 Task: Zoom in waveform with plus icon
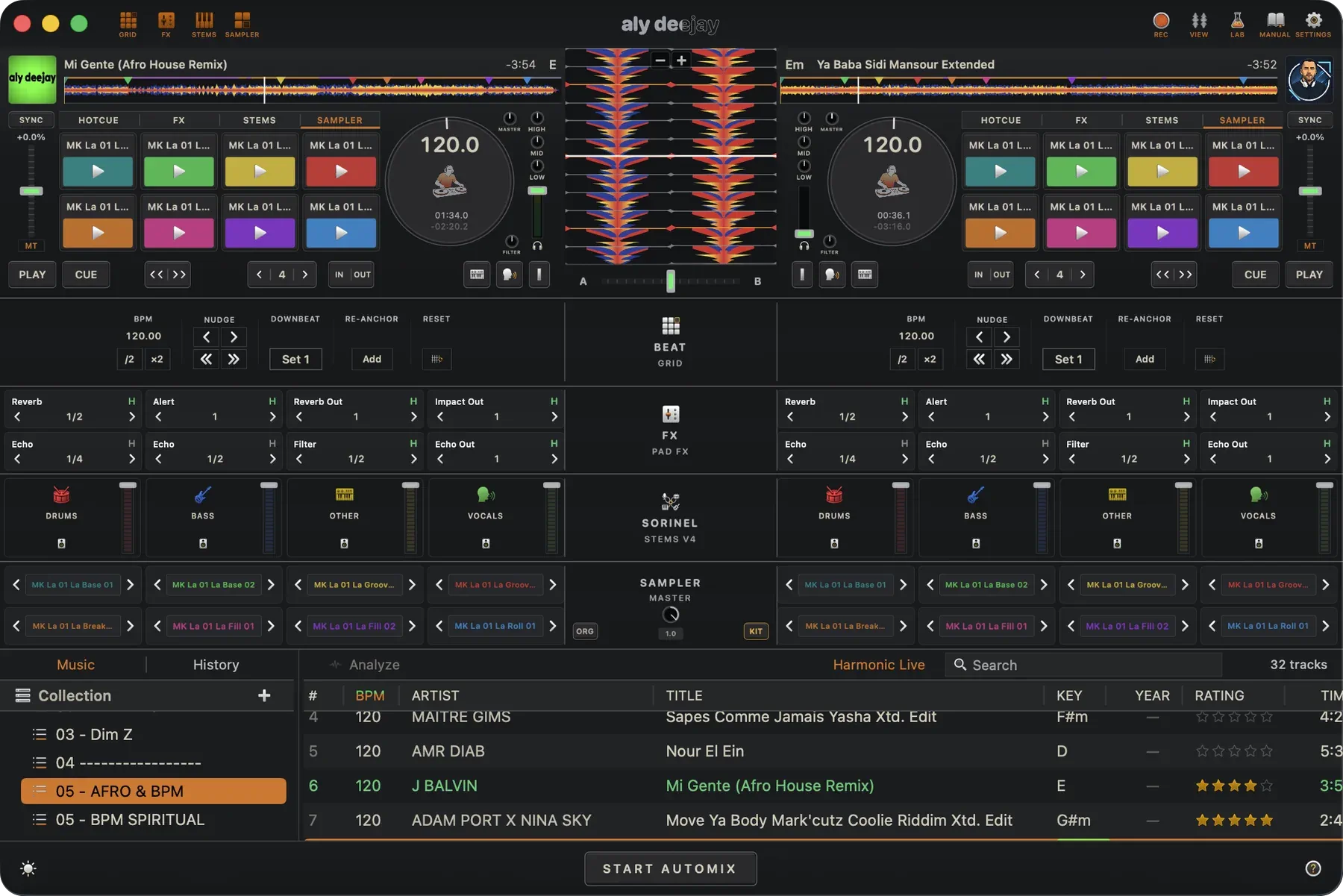pos(681,60)
